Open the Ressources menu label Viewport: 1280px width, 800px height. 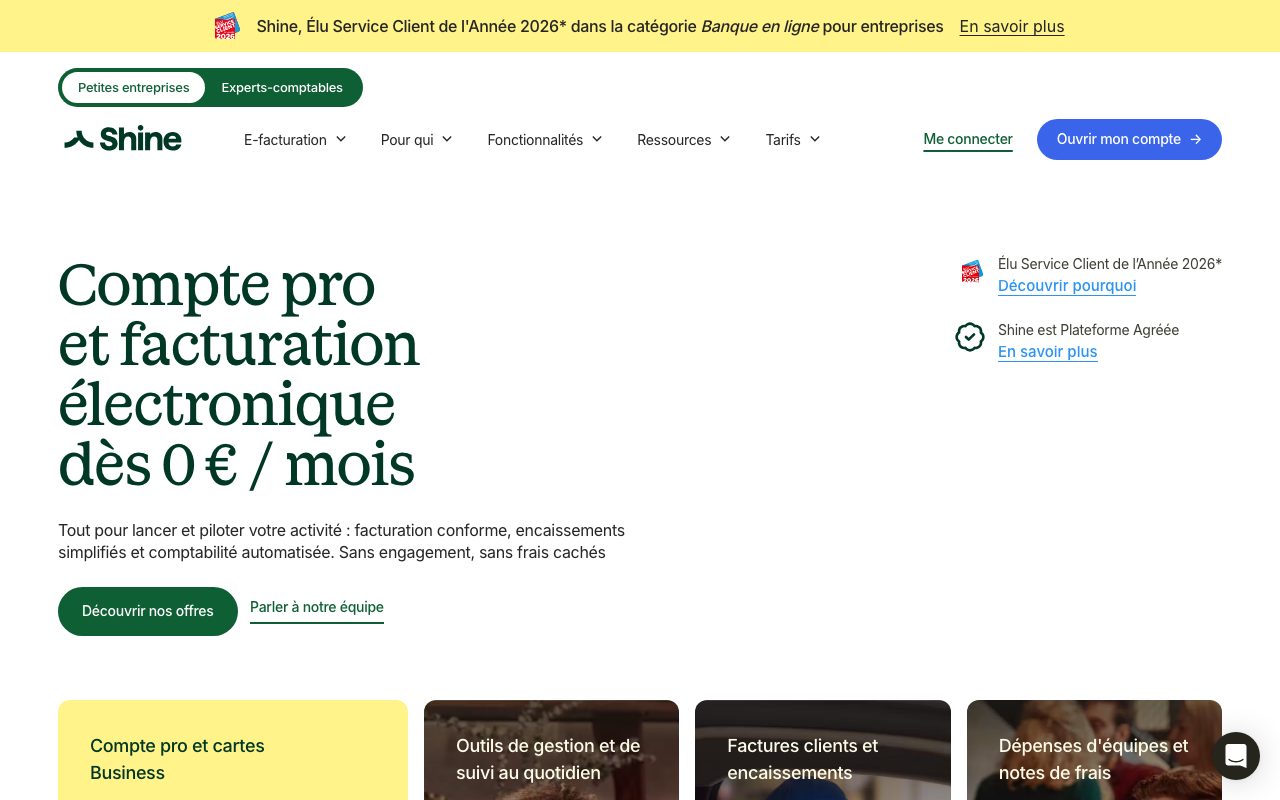[674, 140]
